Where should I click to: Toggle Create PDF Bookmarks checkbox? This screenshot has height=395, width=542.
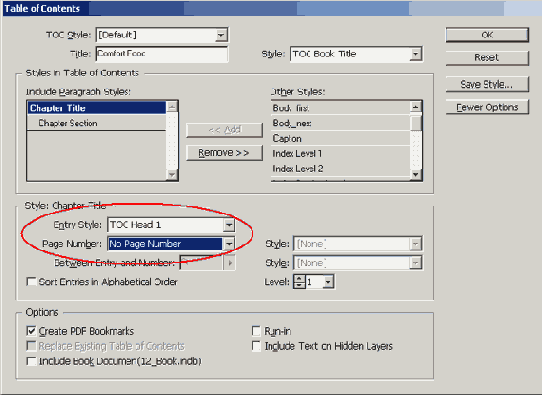tap(31, 331)
